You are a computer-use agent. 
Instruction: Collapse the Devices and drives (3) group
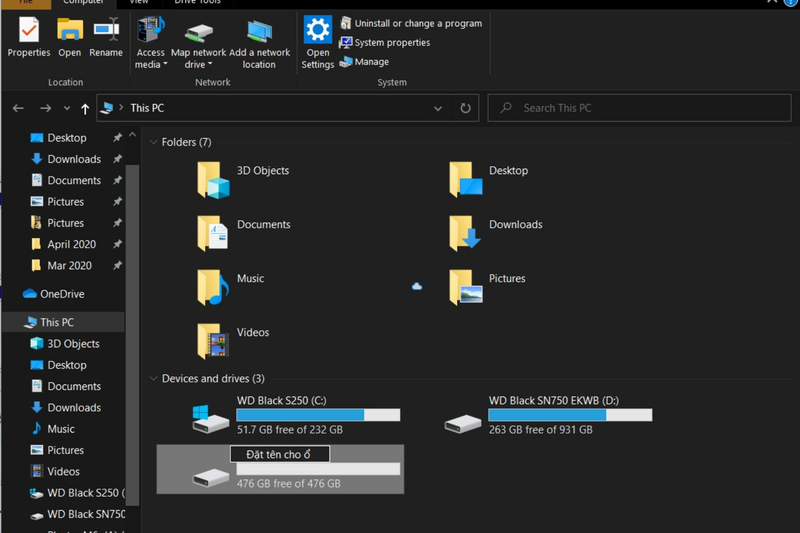(153, 378)
